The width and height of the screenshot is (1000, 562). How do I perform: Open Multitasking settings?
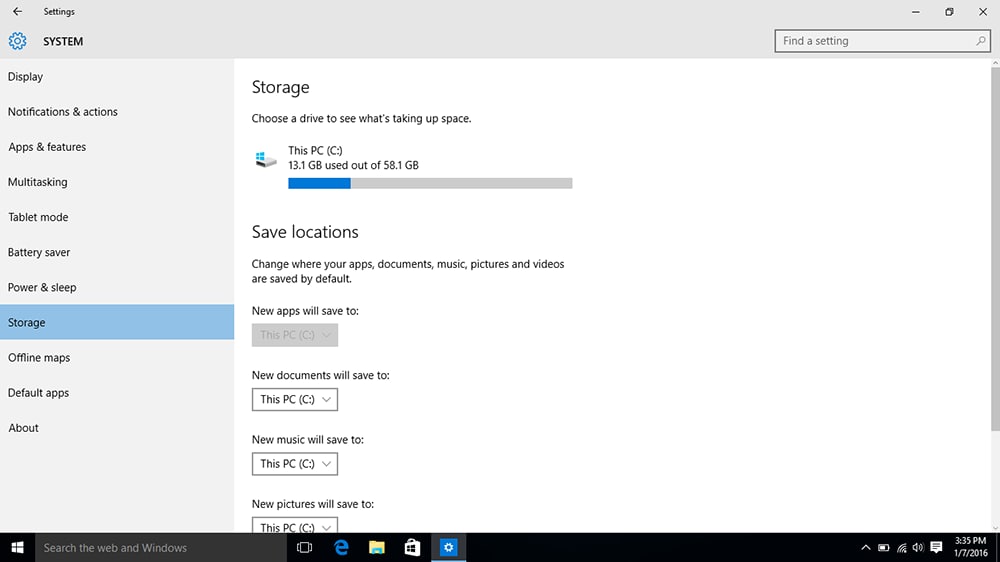pyautogui.click(x=117, y=182)
